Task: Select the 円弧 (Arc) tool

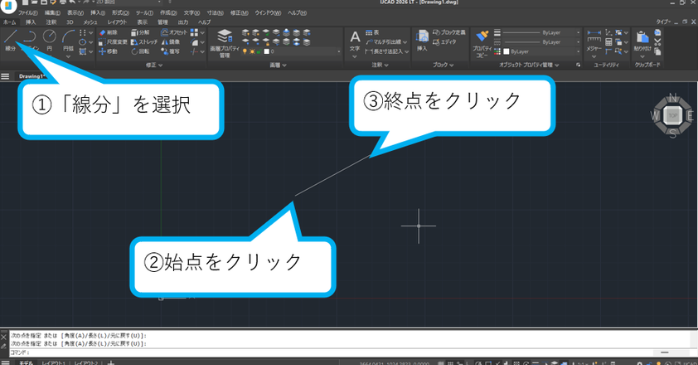Action: pos(68,40)
